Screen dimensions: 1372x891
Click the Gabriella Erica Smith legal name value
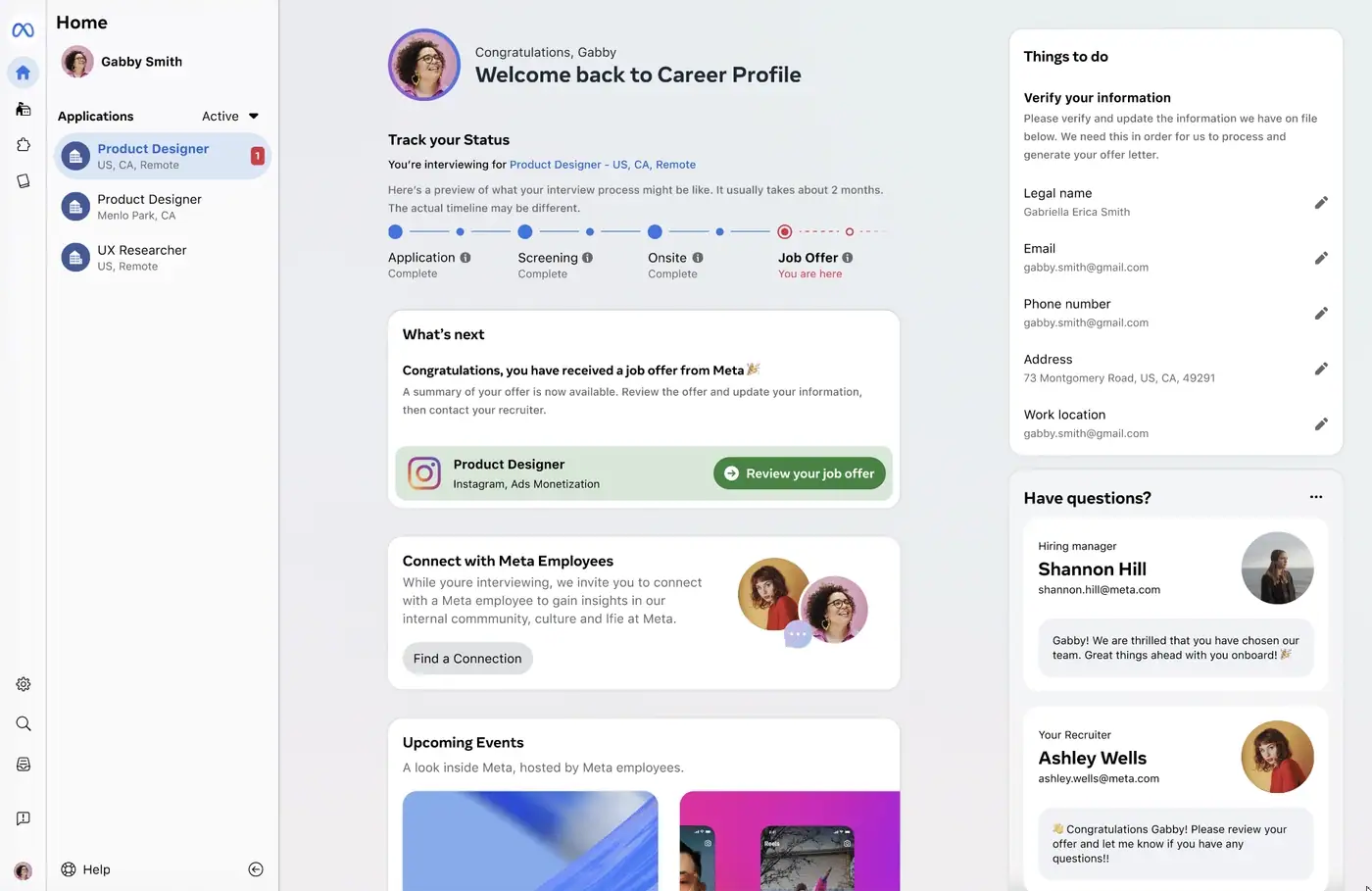(1076, 212)
